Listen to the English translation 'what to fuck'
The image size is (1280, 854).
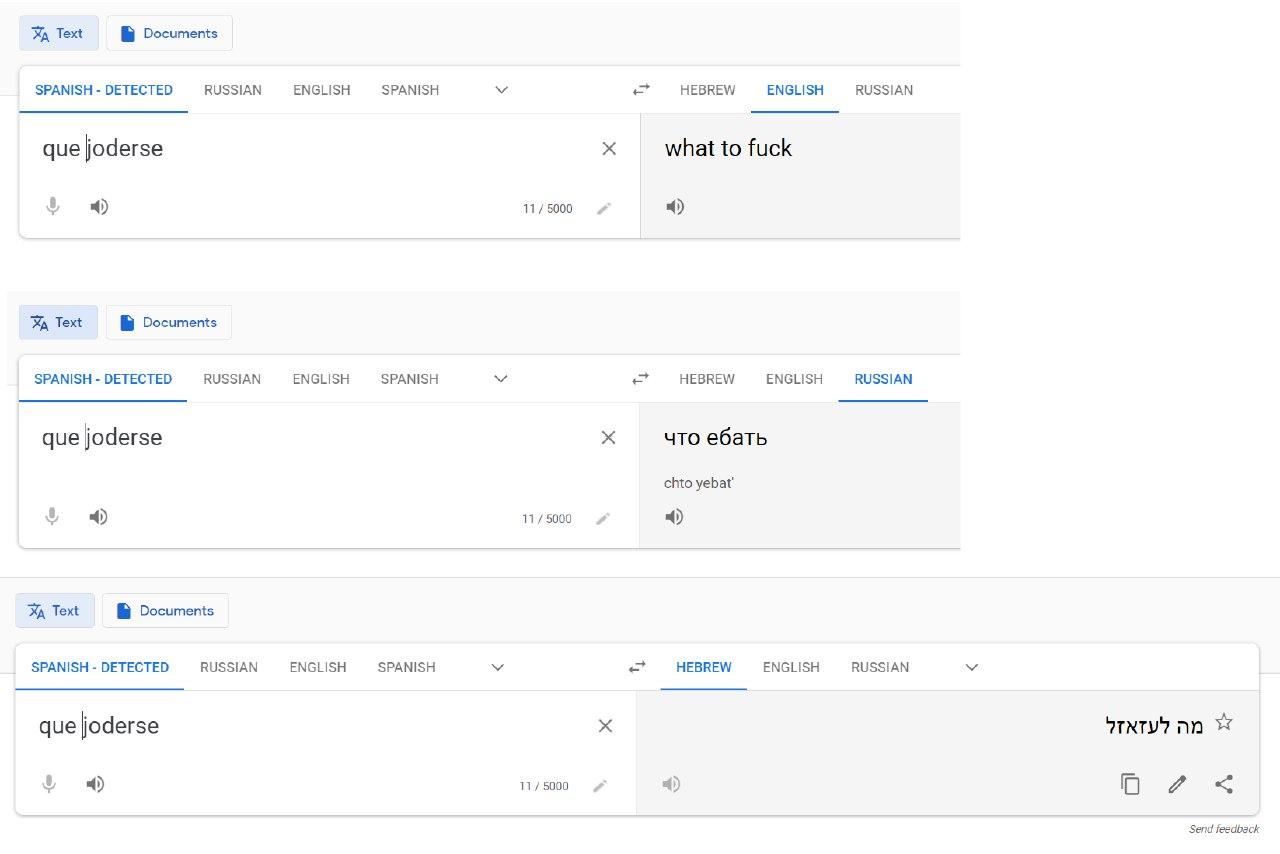675,206
